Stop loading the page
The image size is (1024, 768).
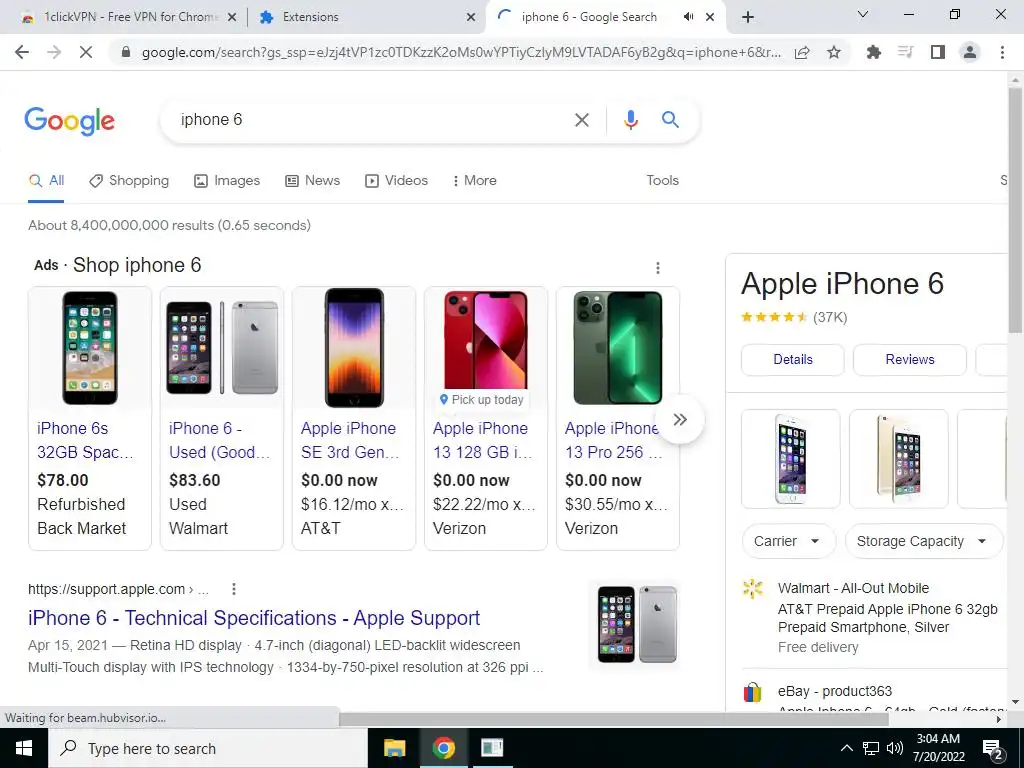click(86, 52)
